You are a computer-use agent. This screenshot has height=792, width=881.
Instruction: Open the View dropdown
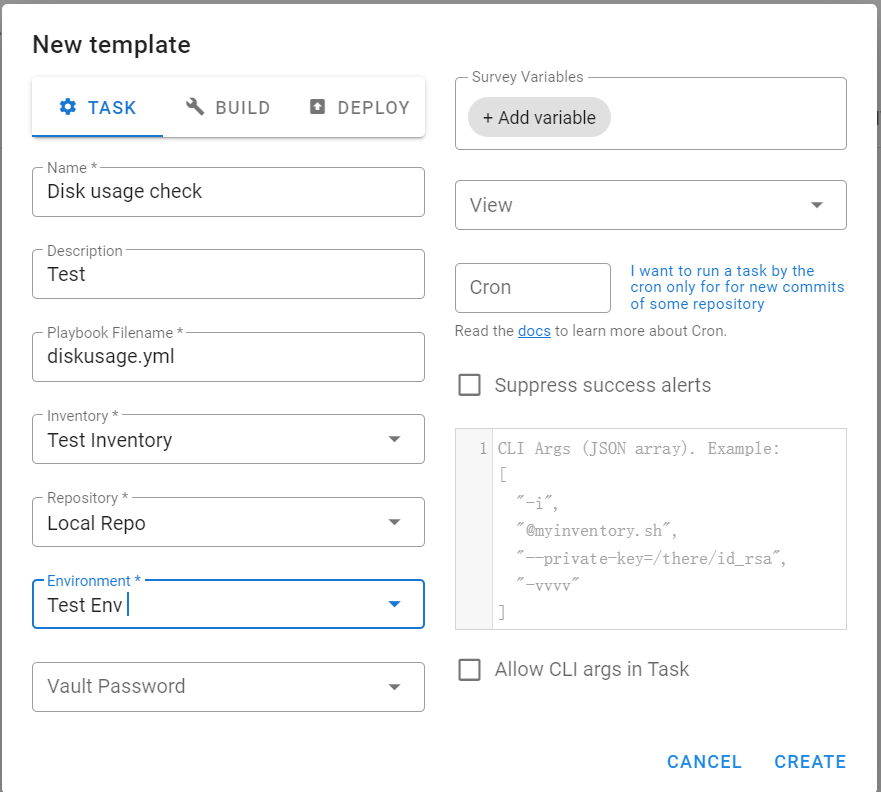pyautogui.click(x=816, y=205)
